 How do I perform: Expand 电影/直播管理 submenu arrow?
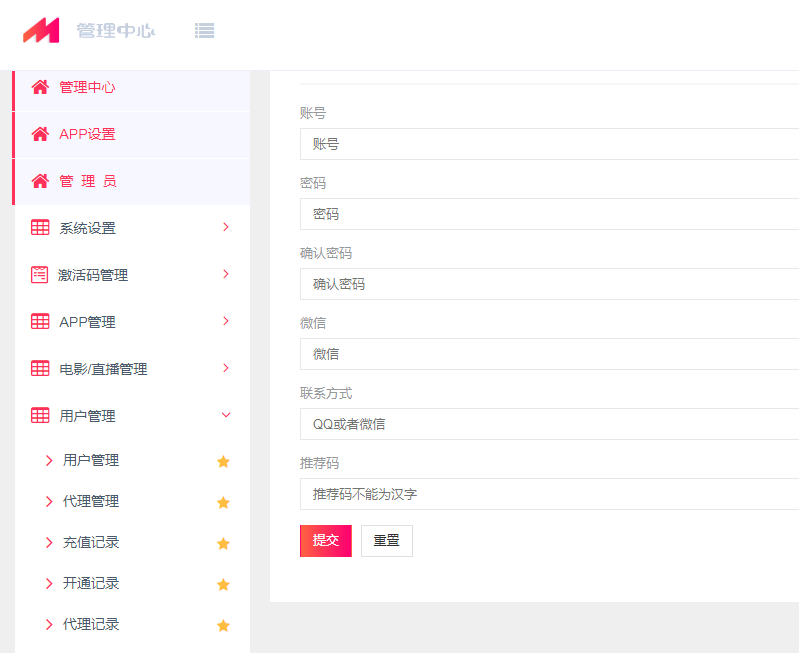pos(226,368)
